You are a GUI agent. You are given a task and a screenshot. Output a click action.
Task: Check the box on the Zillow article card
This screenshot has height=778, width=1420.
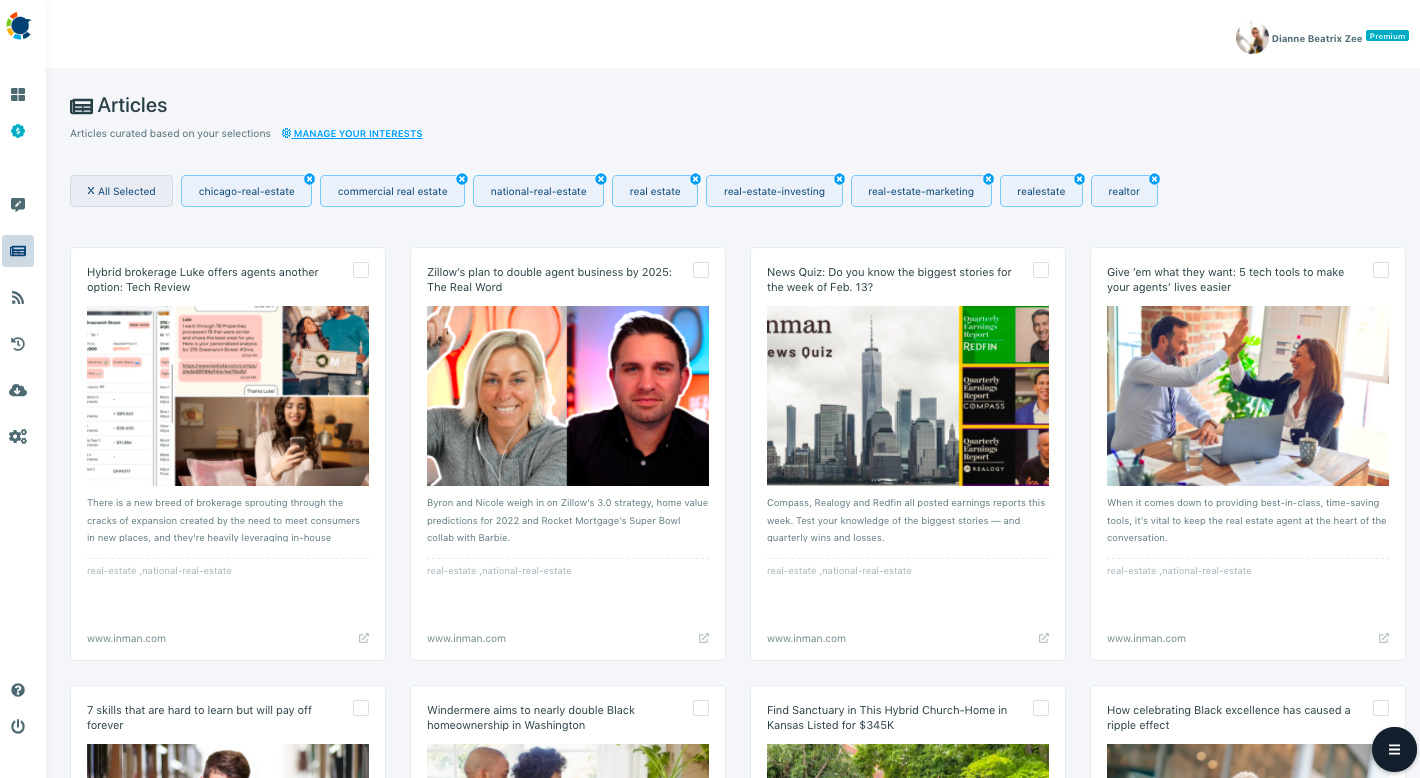tap(701, 269)
